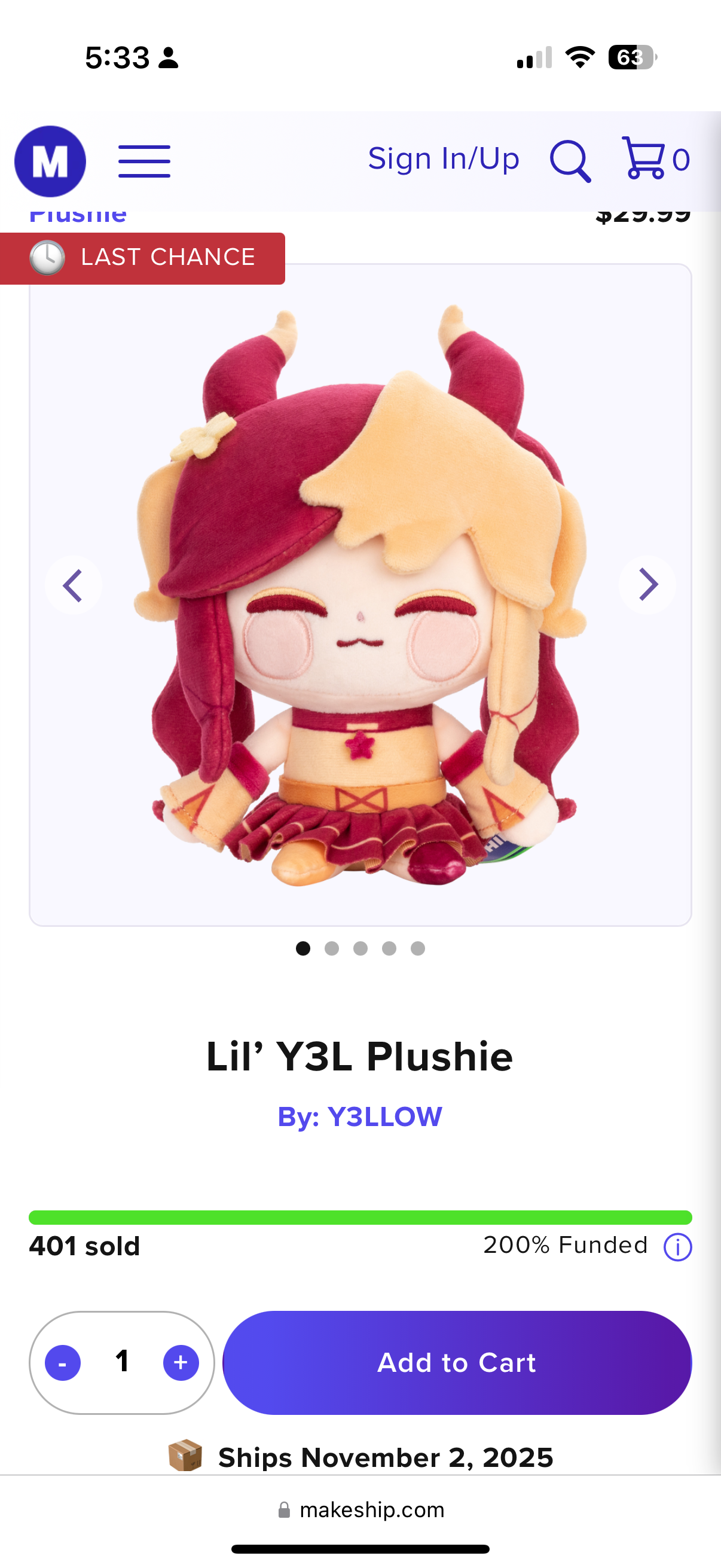Select the fifth carousel dot

417,948
